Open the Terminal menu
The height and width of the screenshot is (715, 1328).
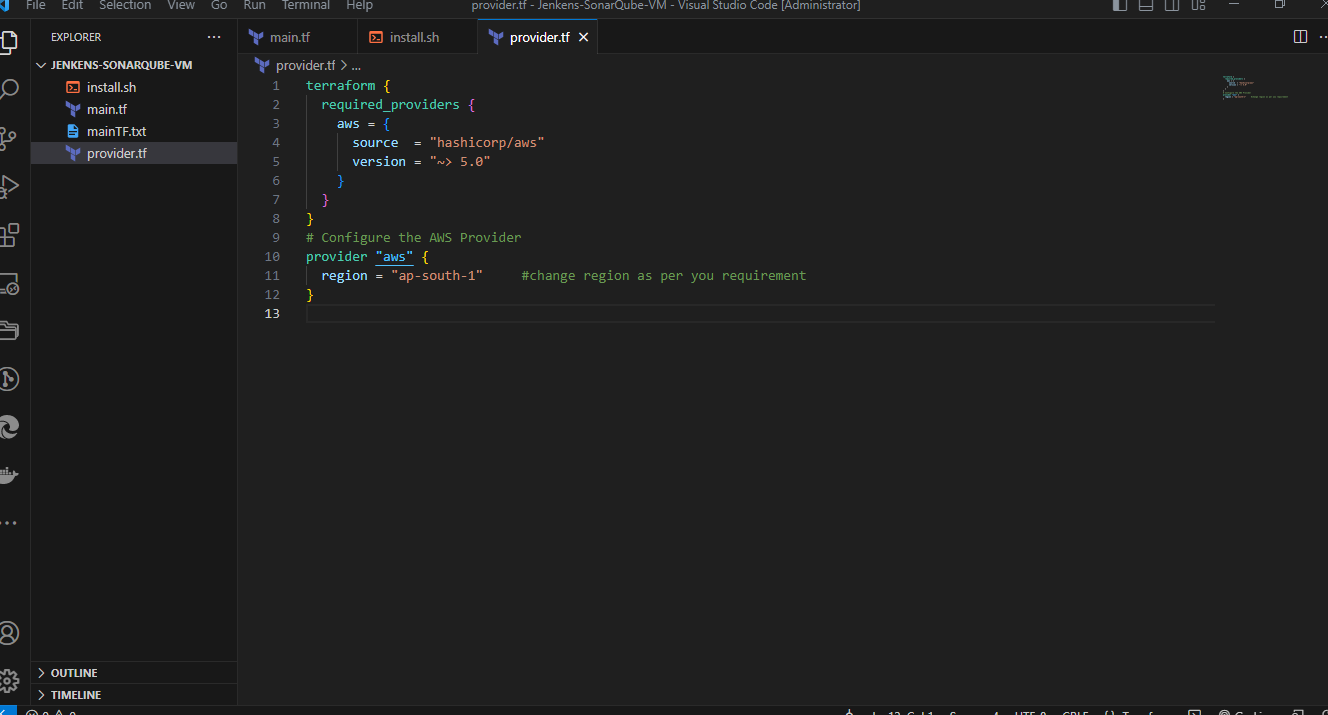[x=305, y=5]
